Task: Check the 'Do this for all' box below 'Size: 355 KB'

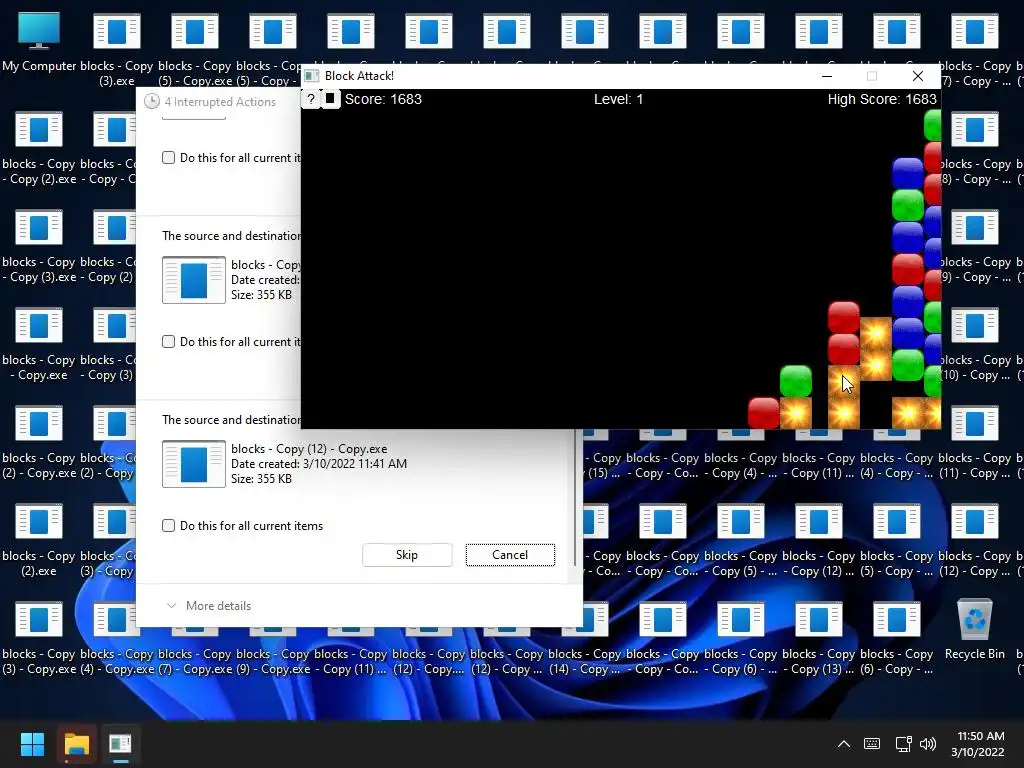Action: pos(168,342)
